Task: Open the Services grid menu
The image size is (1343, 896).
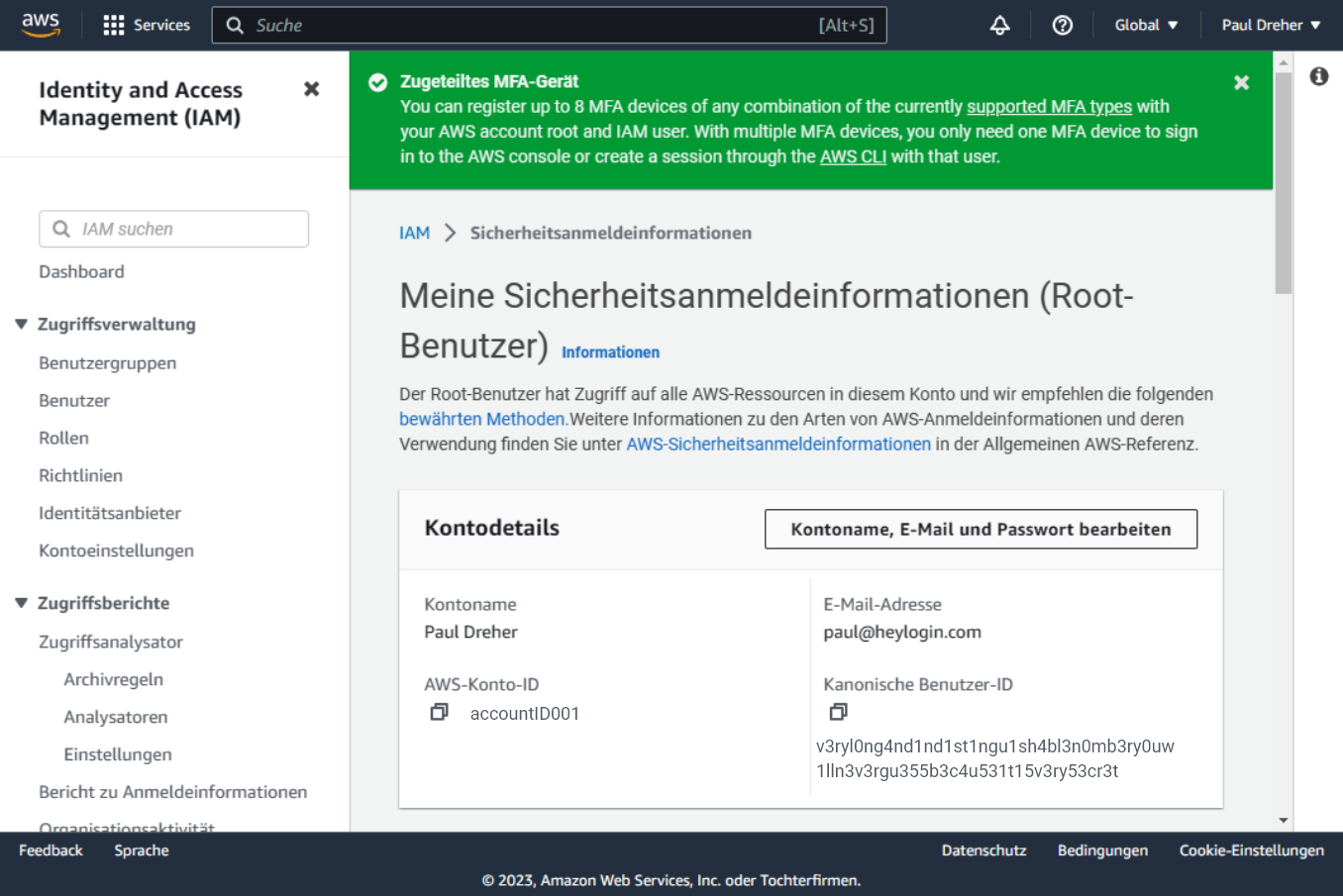Action: 147,25
